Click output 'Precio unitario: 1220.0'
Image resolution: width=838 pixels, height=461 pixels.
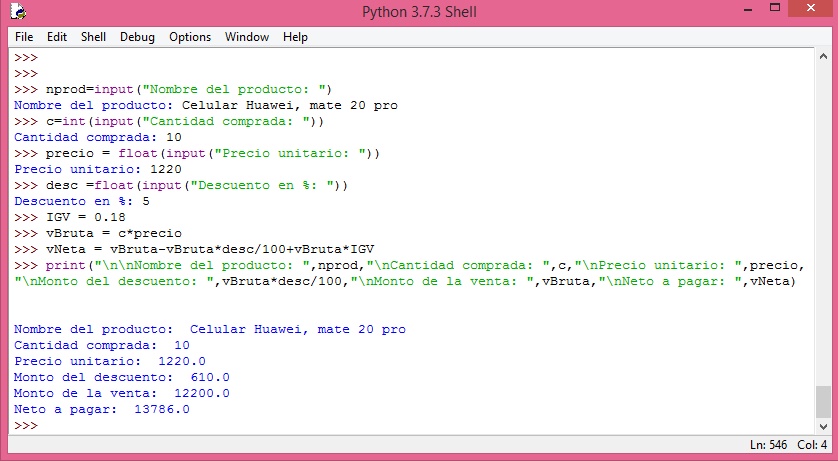tap(110, 362)
